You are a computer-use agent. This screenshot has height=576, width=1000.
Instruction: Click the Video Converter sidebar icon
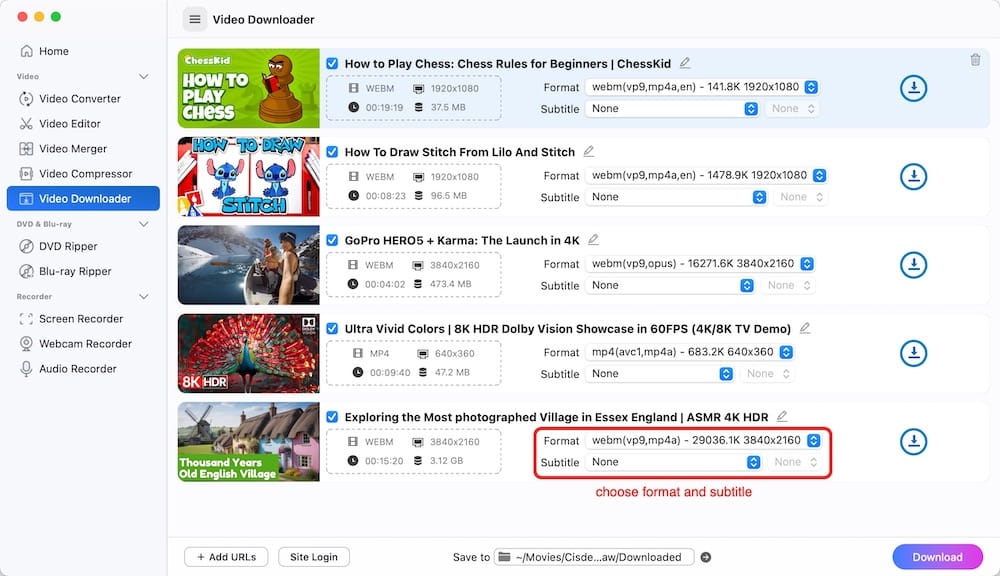26,98
